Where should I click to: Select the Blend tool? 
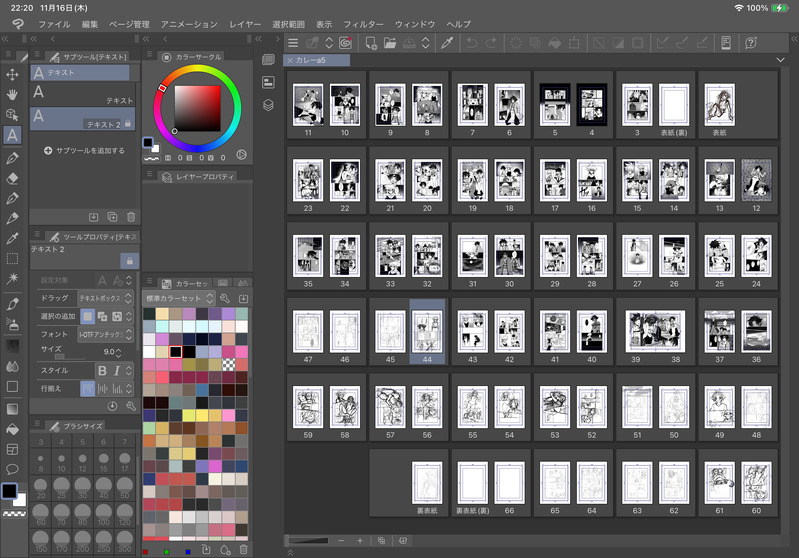pyautogui.click(x=12, y=366)
